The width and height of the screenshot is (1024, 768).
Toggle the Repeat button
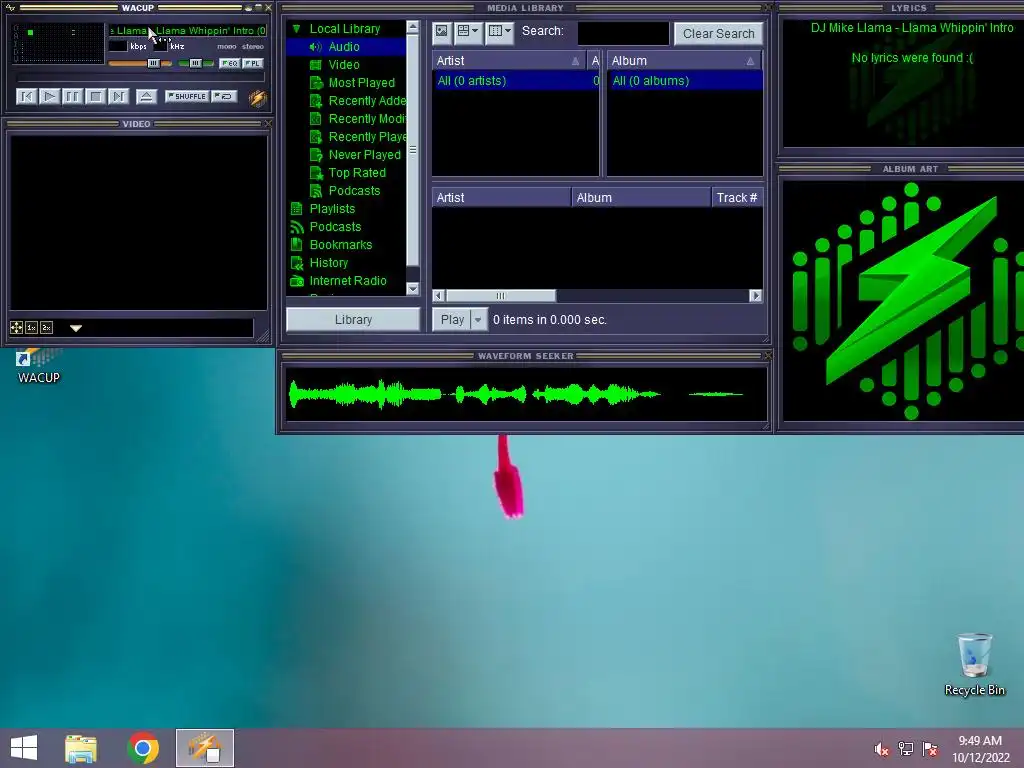pyautogui.click(x=224, y=96)
